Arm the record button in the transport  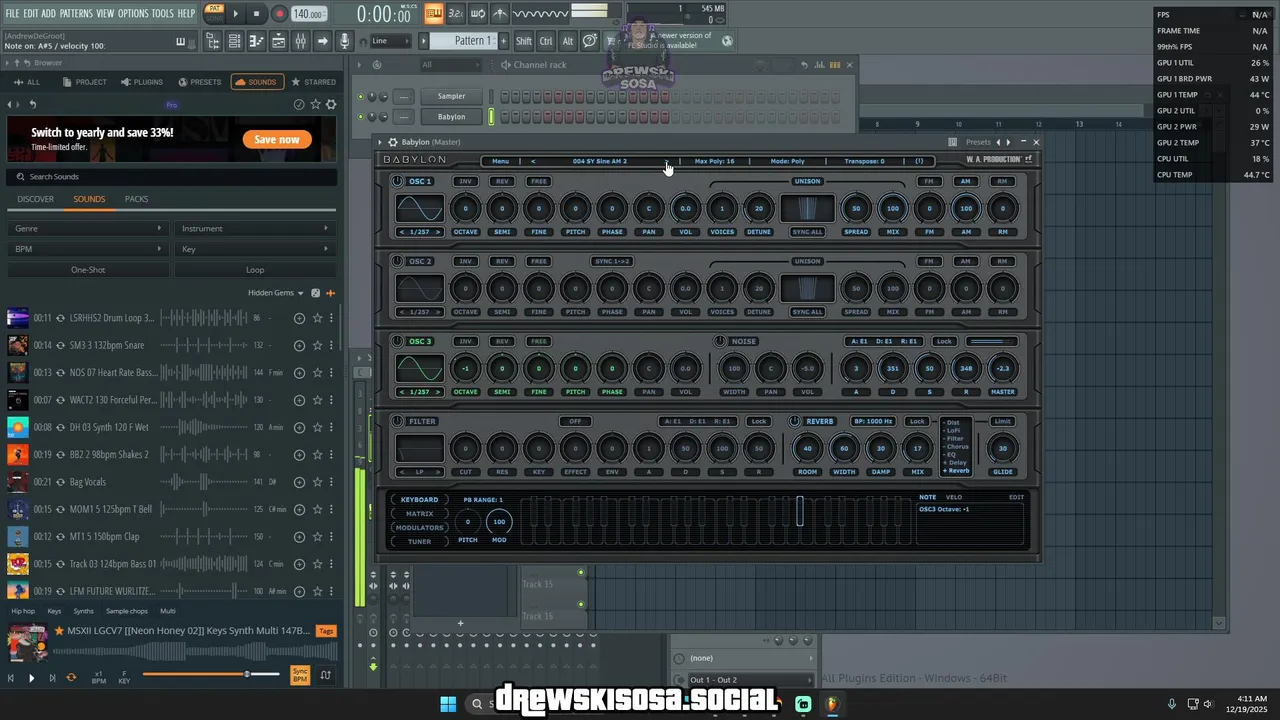(279, 14)
